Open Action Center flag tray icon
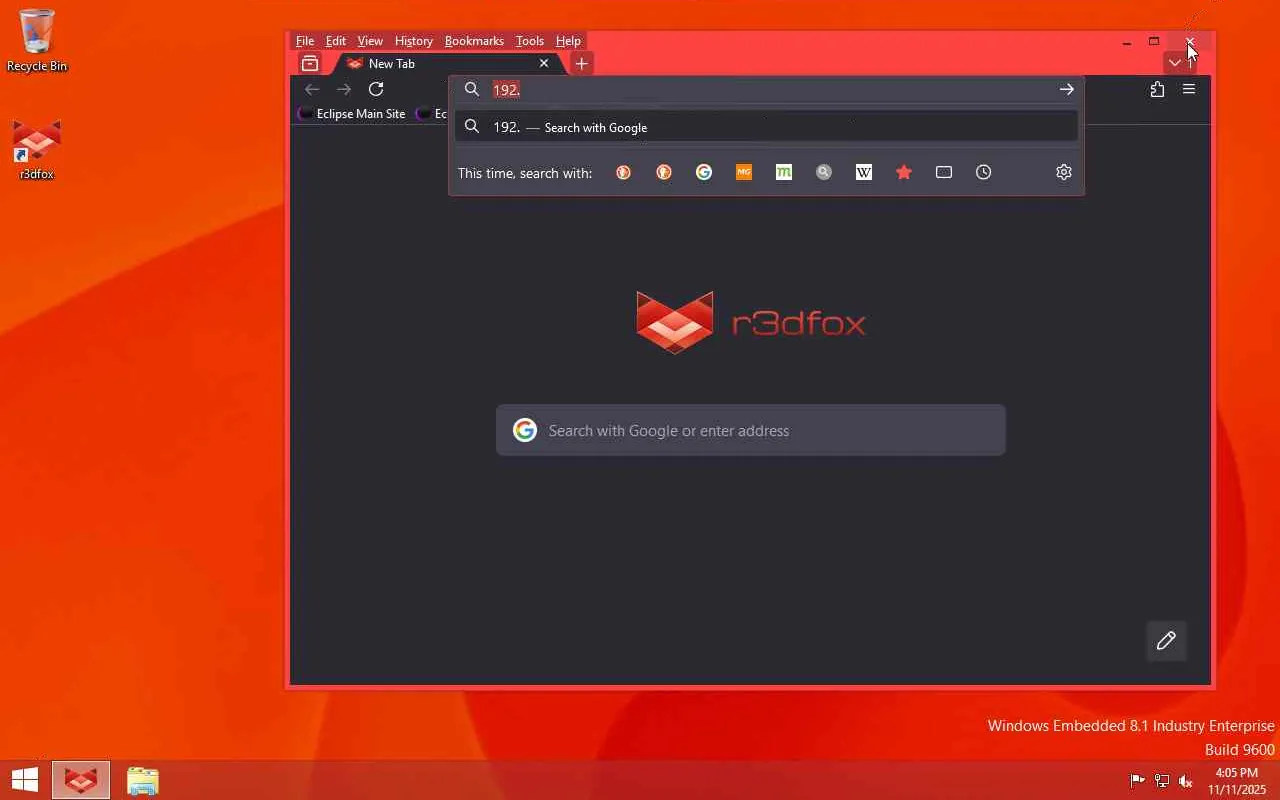Viewport: 1280px width, 800px height. point(1138,781)
